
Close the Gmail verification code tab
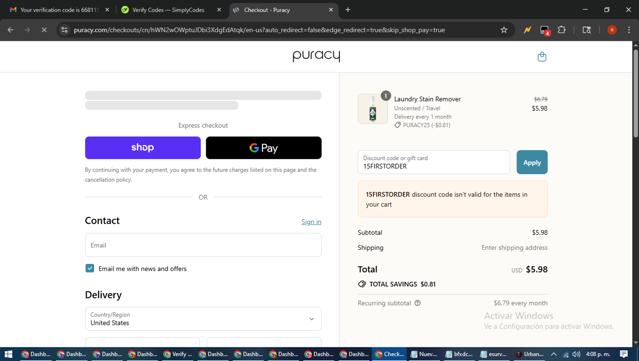(107, 10)
